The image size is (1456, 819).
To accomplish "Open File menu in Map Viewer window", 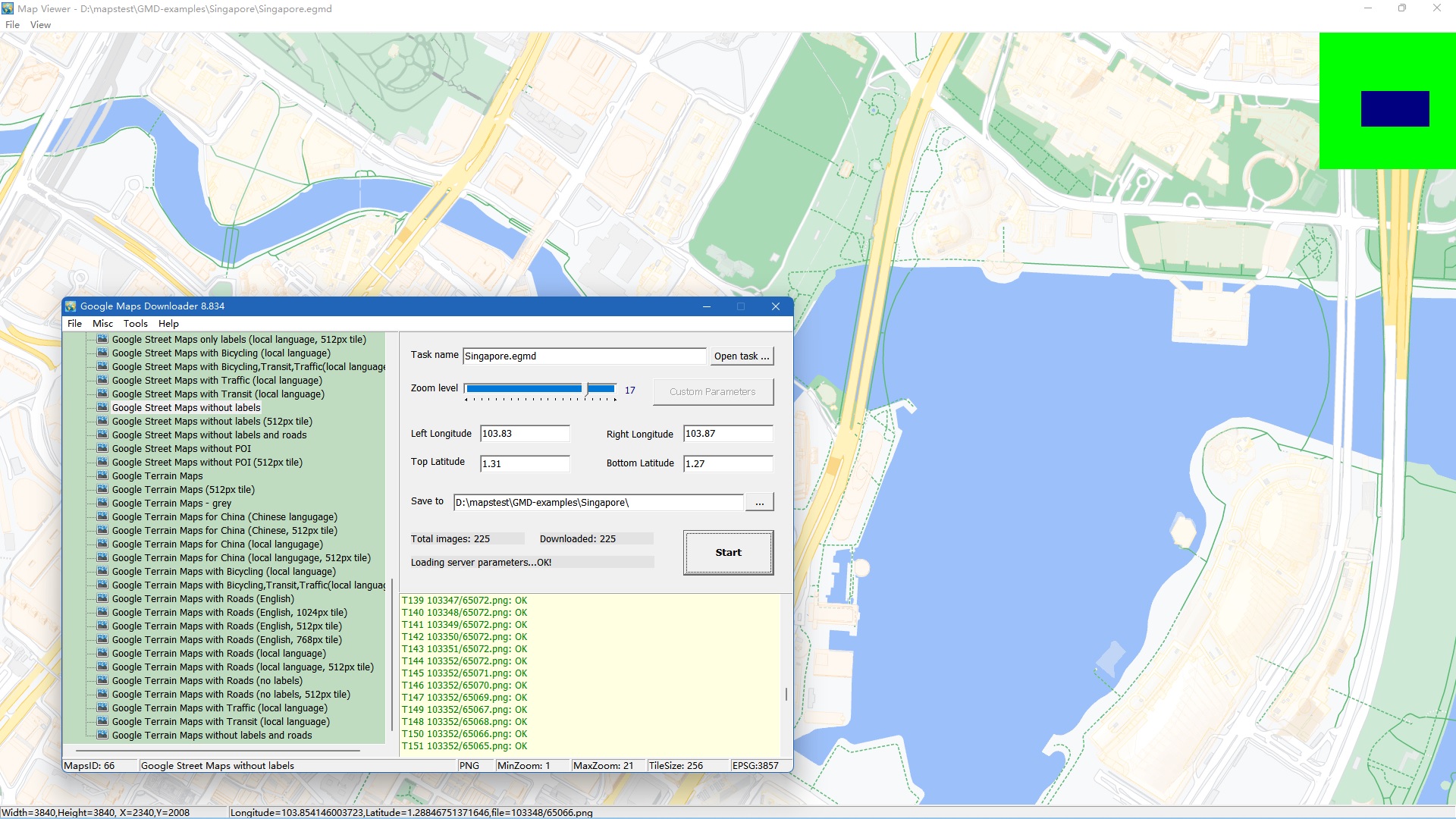I will tap(12, 24).
